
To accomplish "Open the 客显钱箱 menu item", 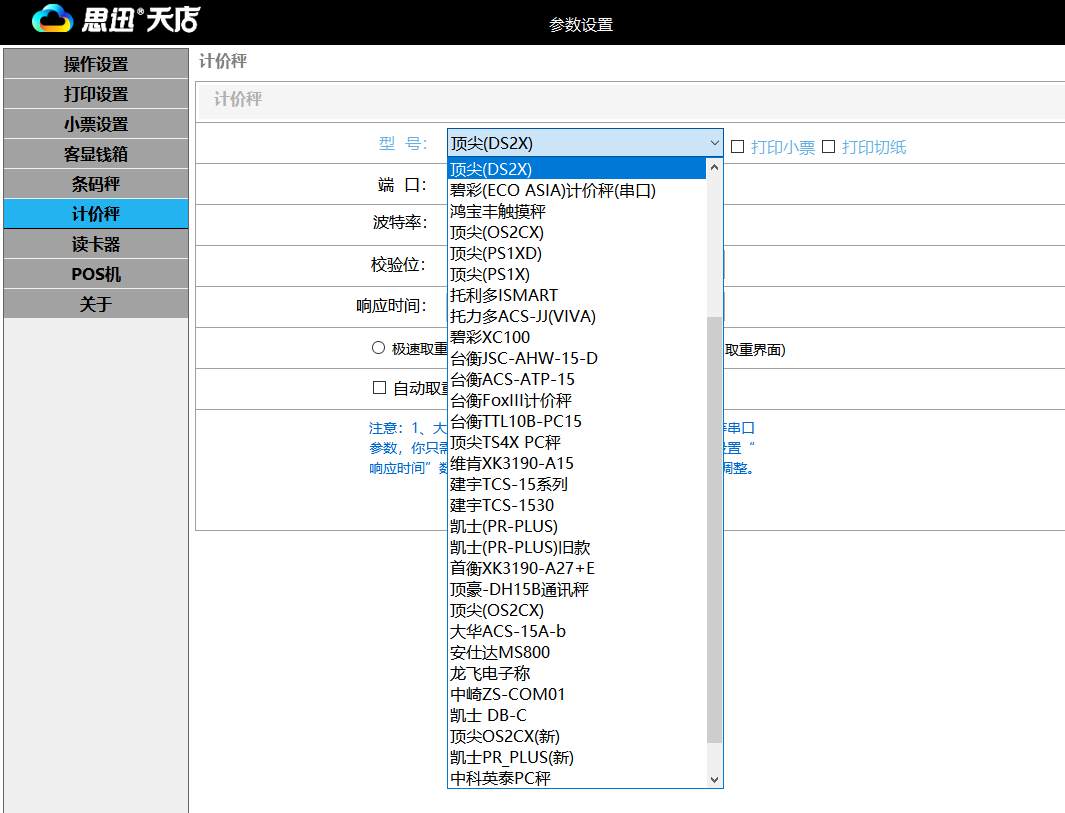I will pos(96,154).
